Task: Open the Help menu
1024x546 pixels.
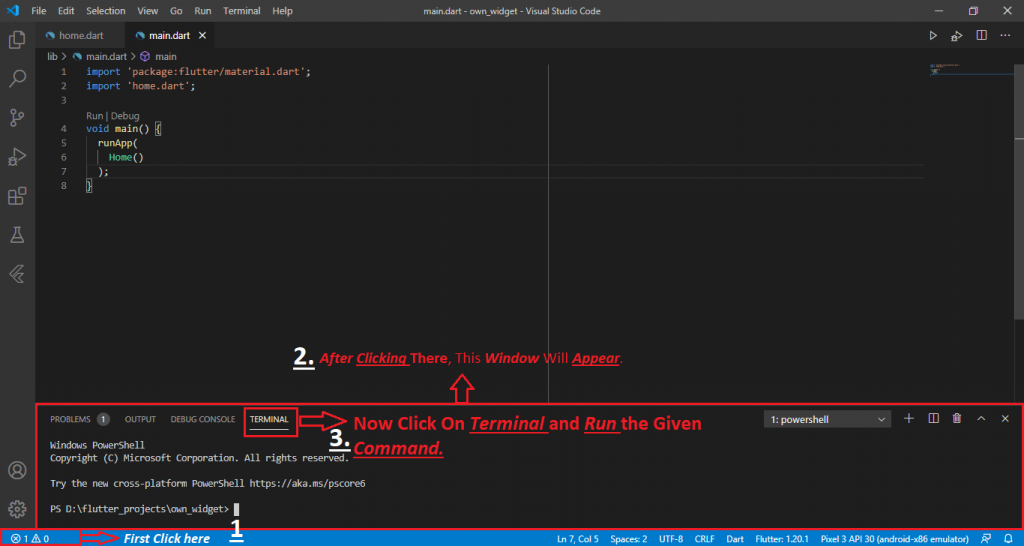Action: [x=282, y=11]
